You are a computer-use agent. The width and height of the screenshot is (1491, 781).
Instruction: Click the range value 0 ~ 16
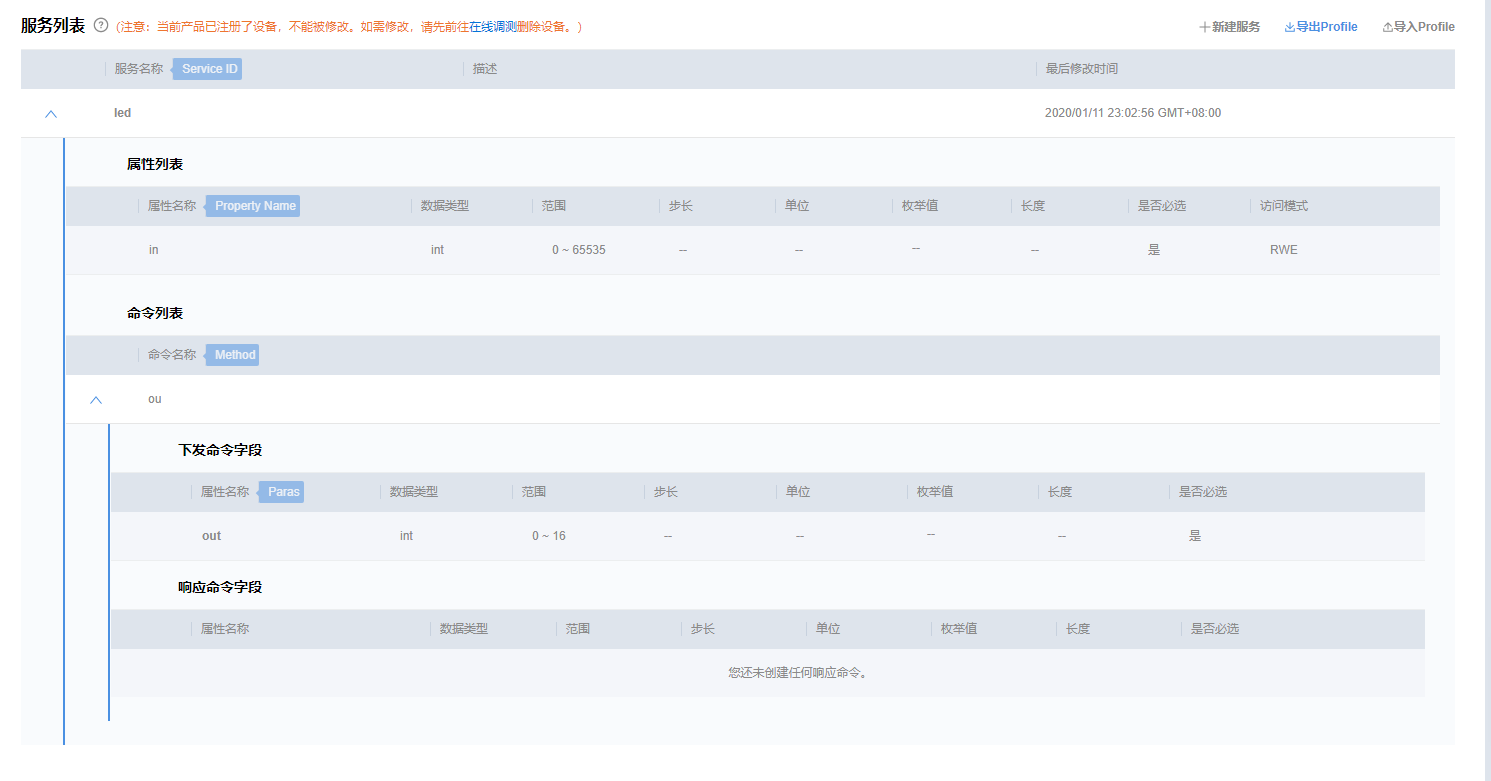[549, 536]
